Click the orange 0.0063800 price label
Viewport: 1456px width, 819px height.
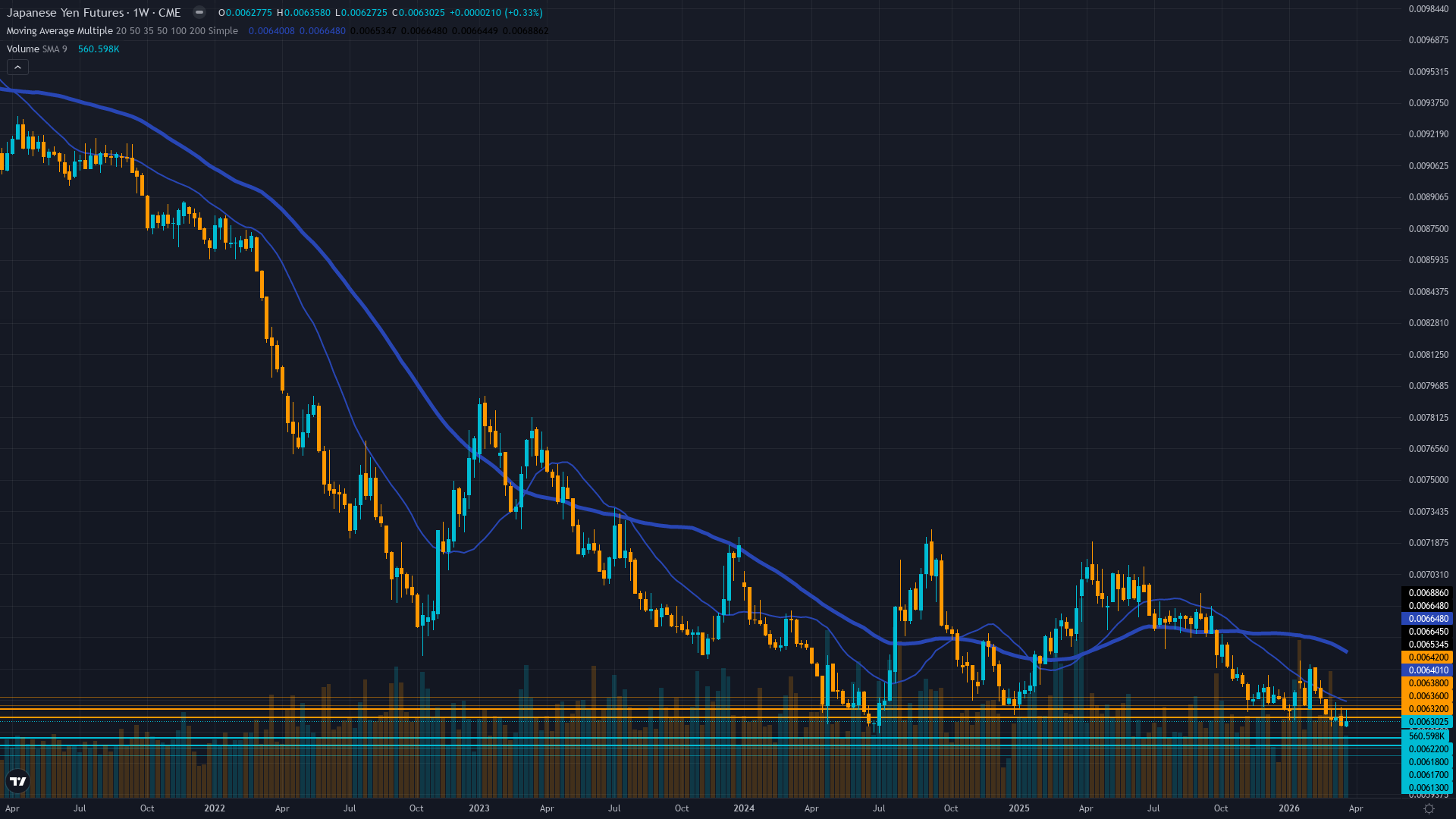(x=1428, y=683)
